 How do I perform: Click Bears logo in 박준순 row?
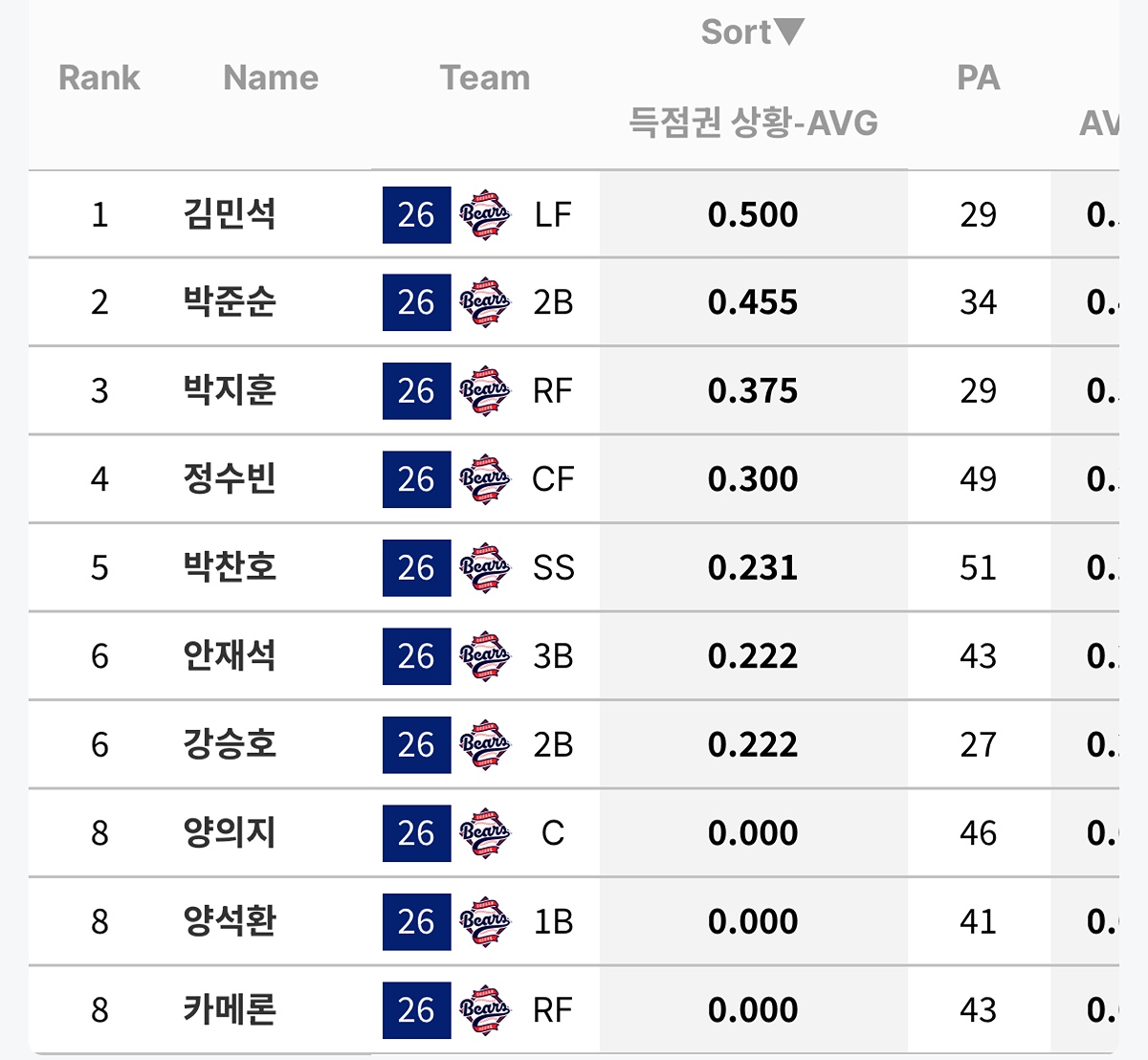485,303
